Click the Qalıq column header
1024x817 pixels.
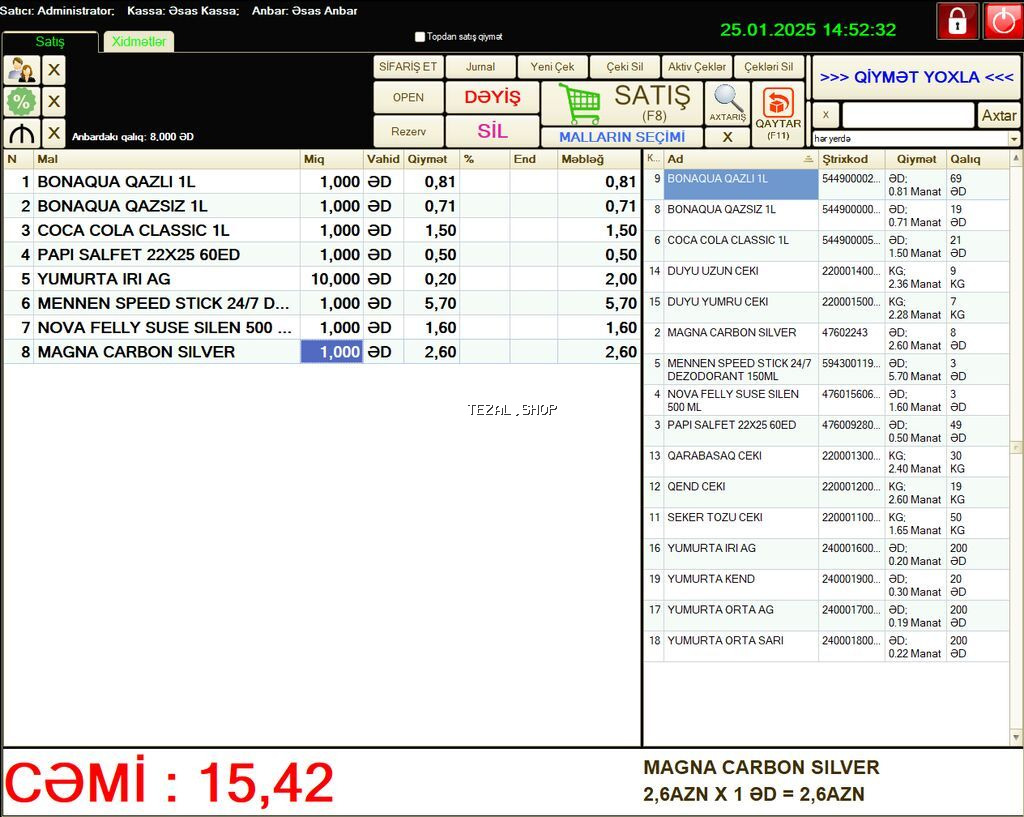point(978,159)
